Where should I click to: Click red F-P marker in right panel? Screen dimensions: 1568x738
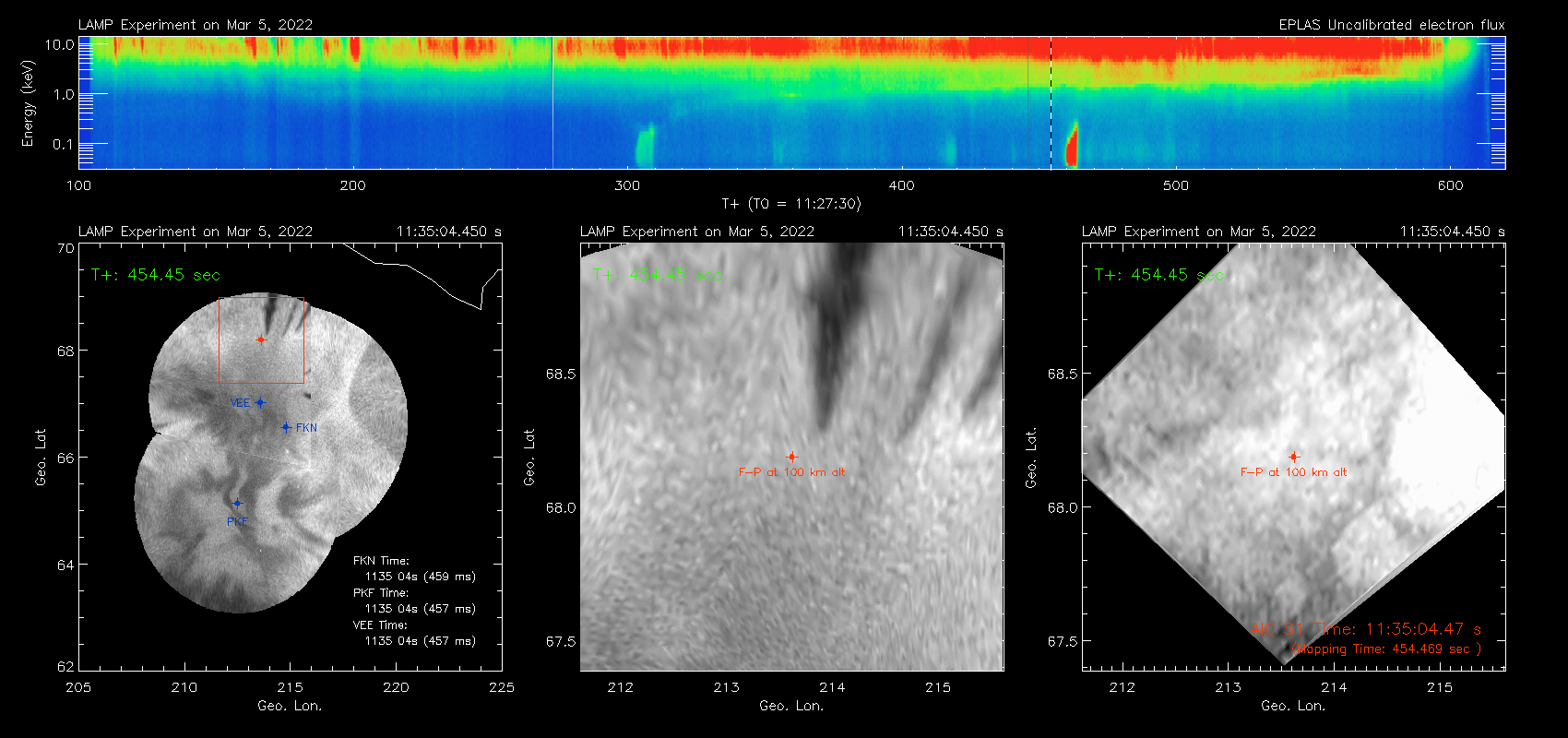[1293, 457]
